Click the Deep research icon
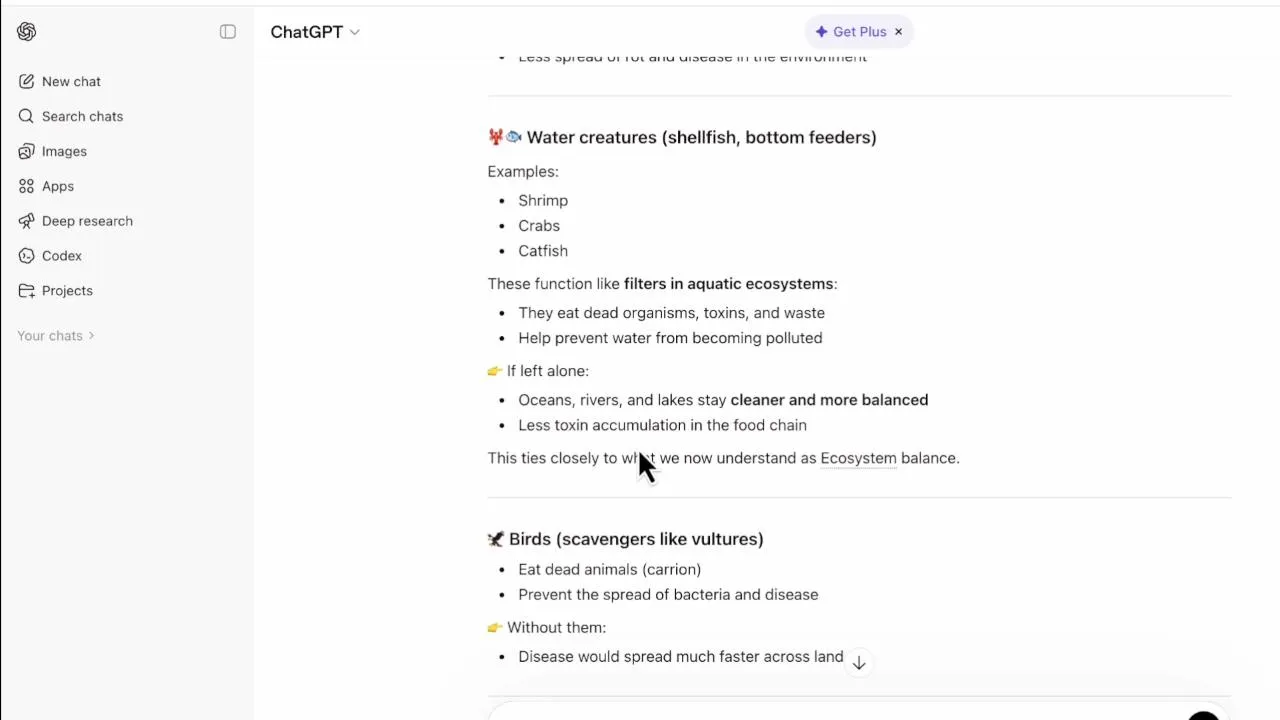This screenshot has height=720, width=1280. point(27,221)
